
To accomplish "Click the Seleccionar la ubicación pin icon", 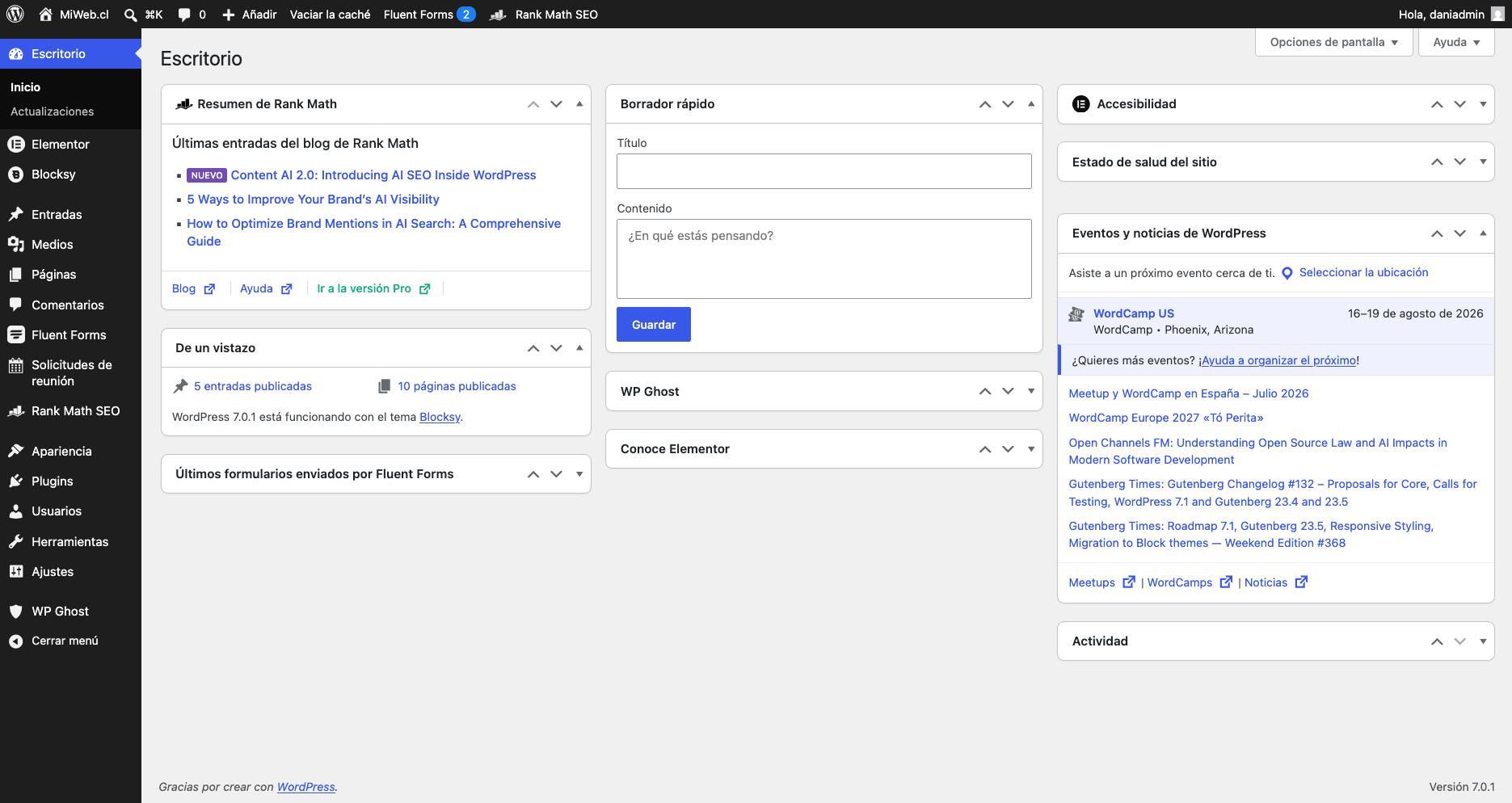I will 1287,273.
